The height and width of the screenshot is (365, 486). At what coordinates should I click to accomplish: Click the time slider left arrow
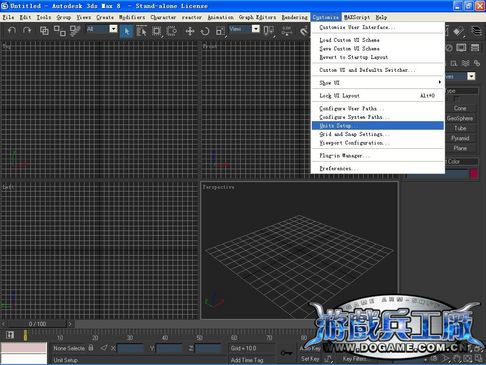tap(4, 324)
